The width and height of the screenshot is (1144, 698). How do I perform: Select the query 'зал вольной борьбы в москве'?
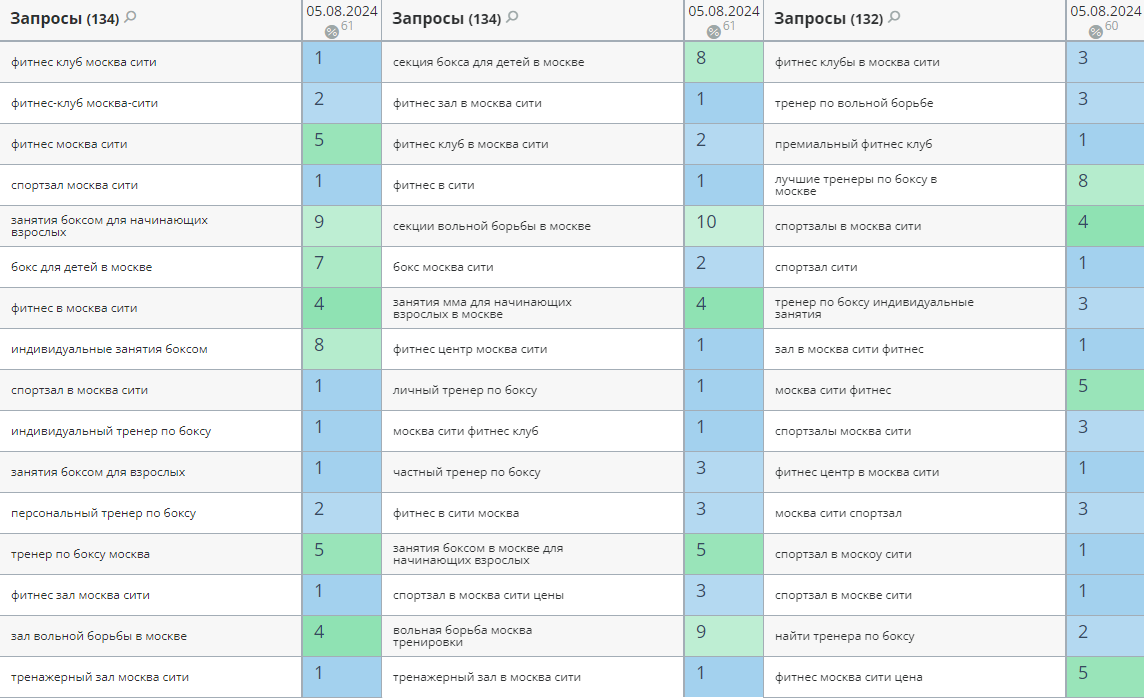pyautogui.click(x=99, y=636)
